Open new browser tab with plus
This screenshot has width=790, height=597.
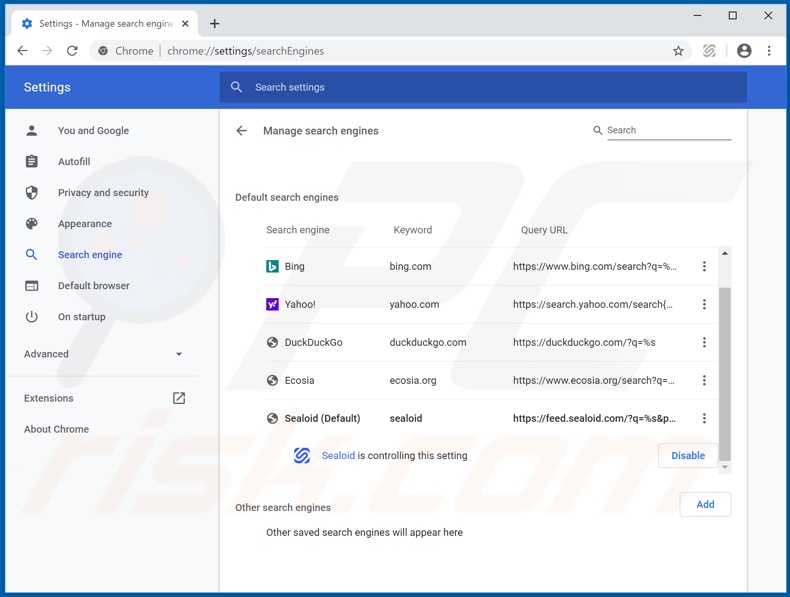pyautogui.click(x=214, y=23)
